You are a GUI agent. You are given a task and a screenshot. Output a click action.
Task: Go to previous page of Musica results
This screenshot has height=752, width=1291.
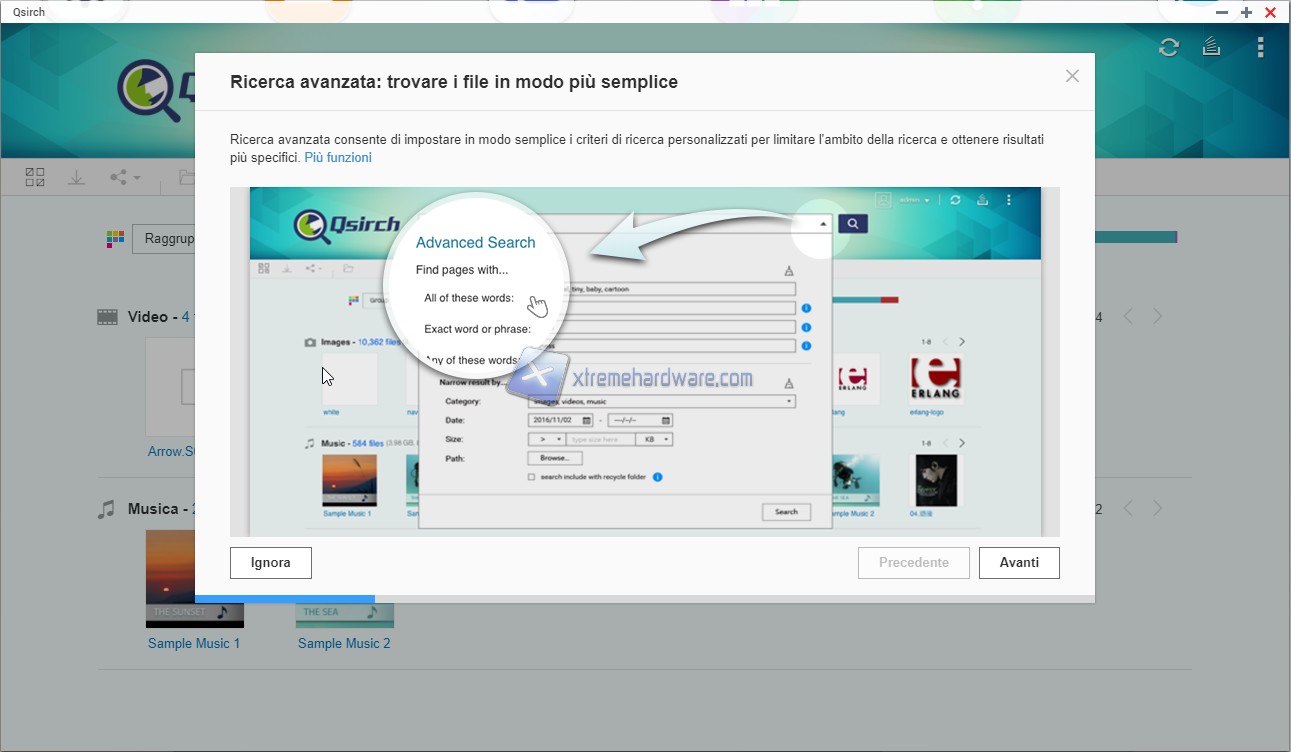coord(1128,509)
